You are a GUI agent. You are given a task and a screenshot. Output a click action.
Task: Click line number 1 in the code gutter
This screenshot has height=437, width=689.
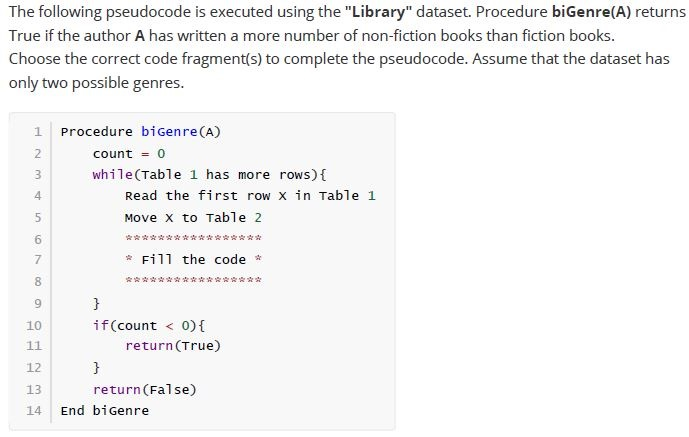[38, 132]
